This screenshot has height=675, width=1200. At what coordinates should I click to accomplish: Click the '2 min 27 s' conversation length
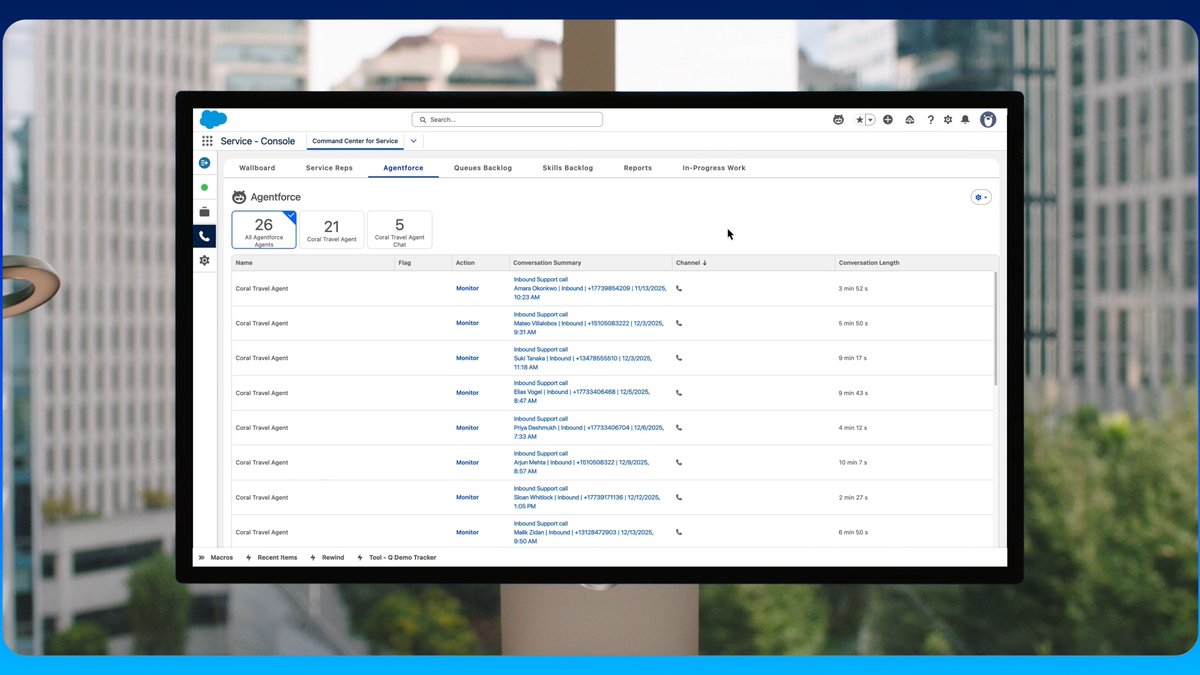click(x=853, y=497)
